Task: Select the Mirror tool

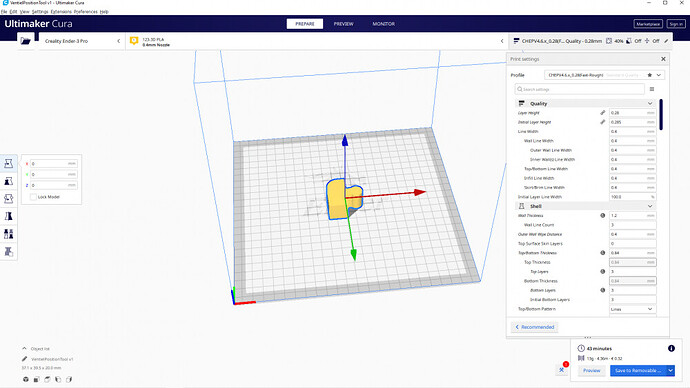Action: [8, 216]
